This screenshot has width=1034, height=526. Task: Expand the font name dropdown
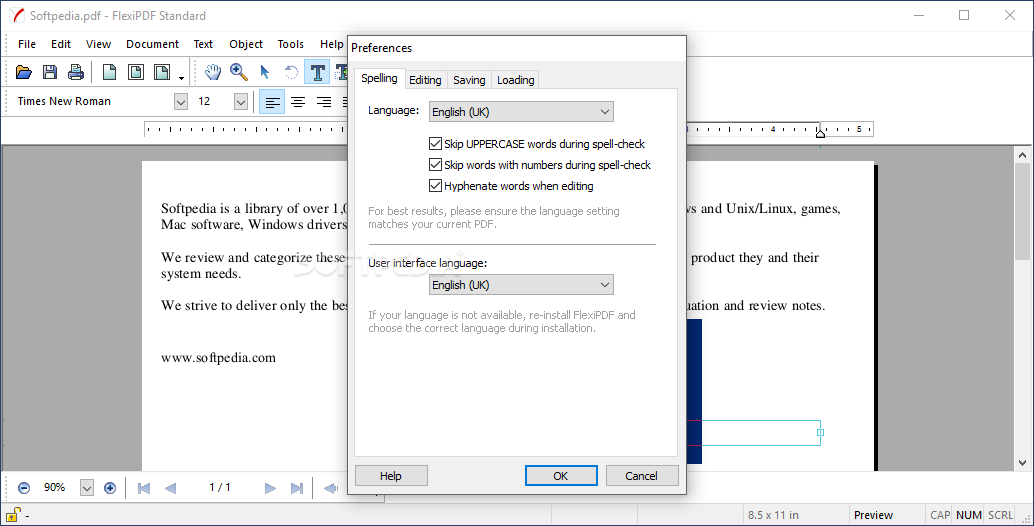(181, 102)
